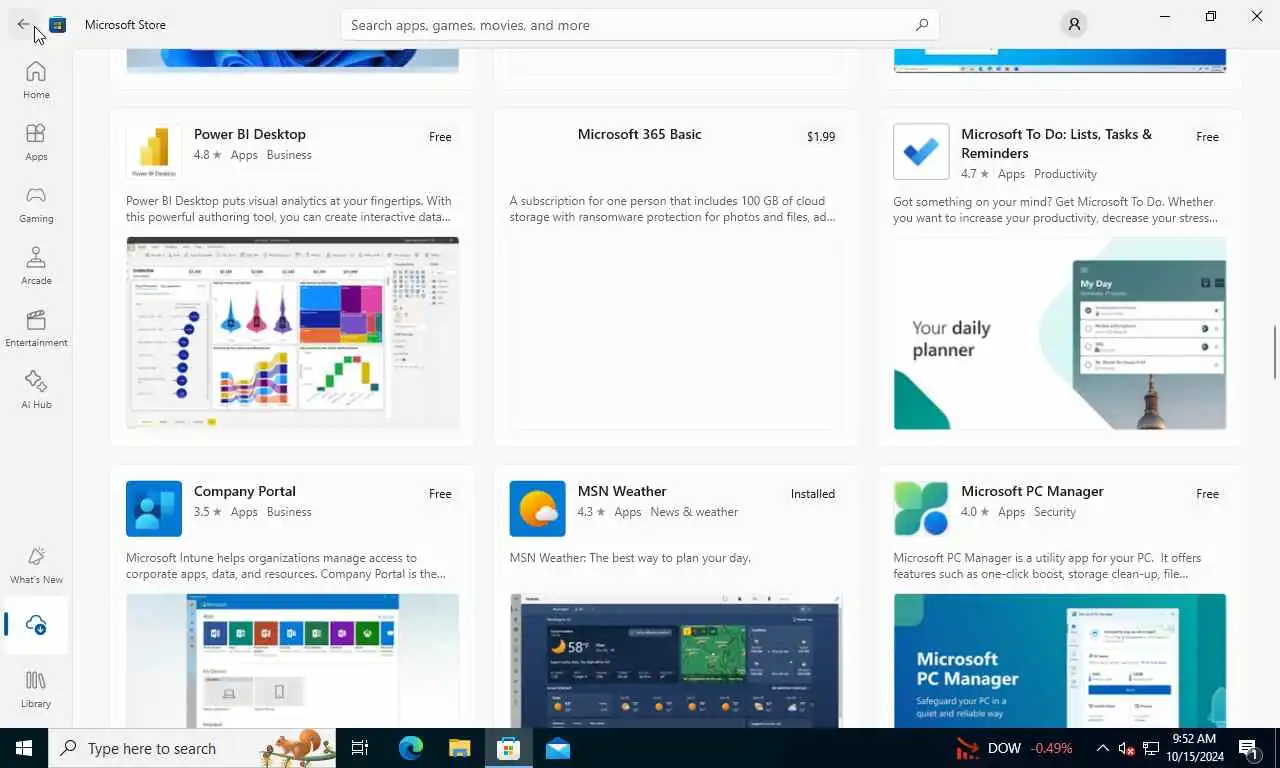Click Installed label for MSN Weather

(x=813, y=494)
